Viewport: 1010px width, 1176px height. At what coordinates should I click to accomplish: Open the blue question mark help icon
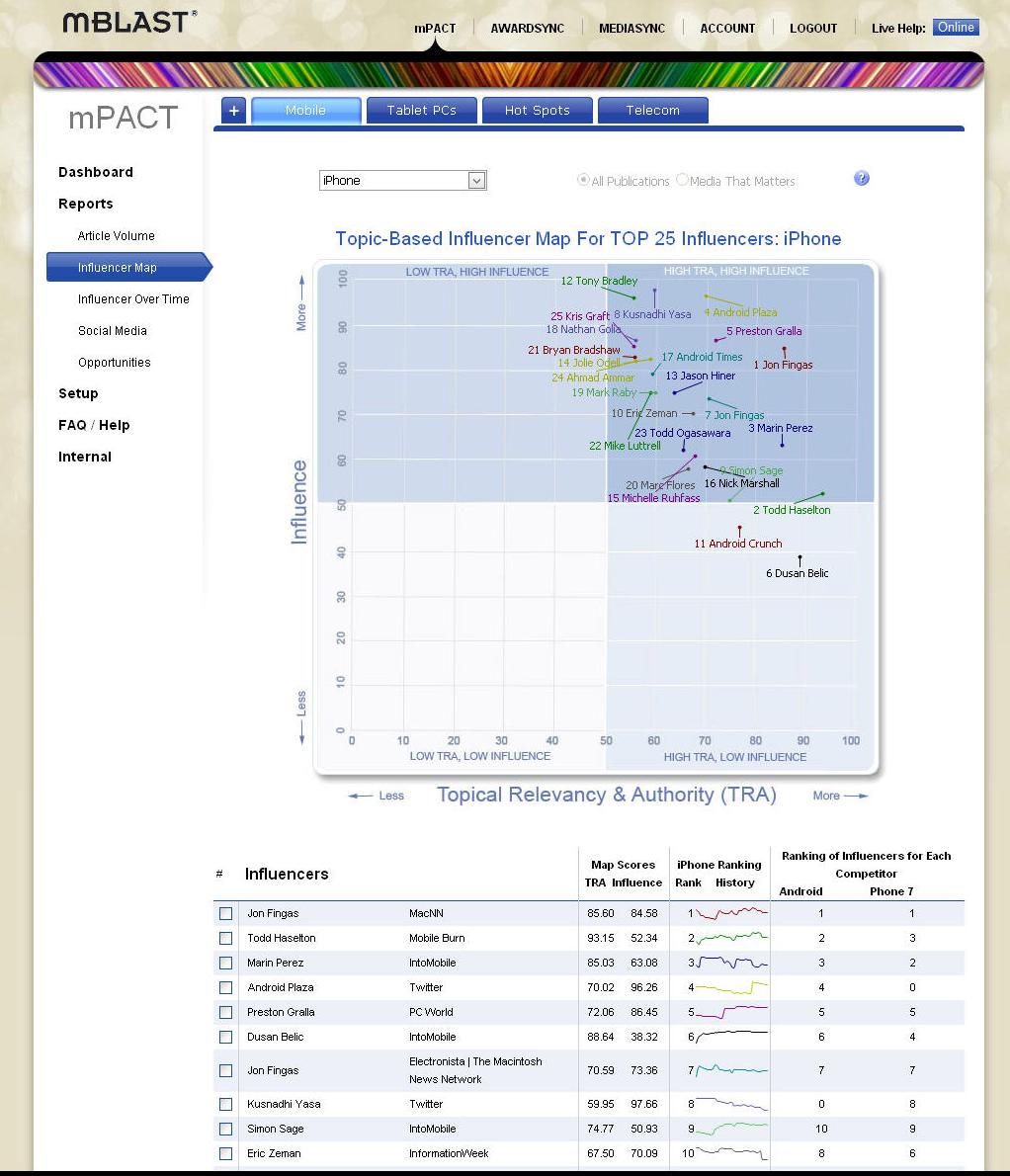tap(862, 179)
